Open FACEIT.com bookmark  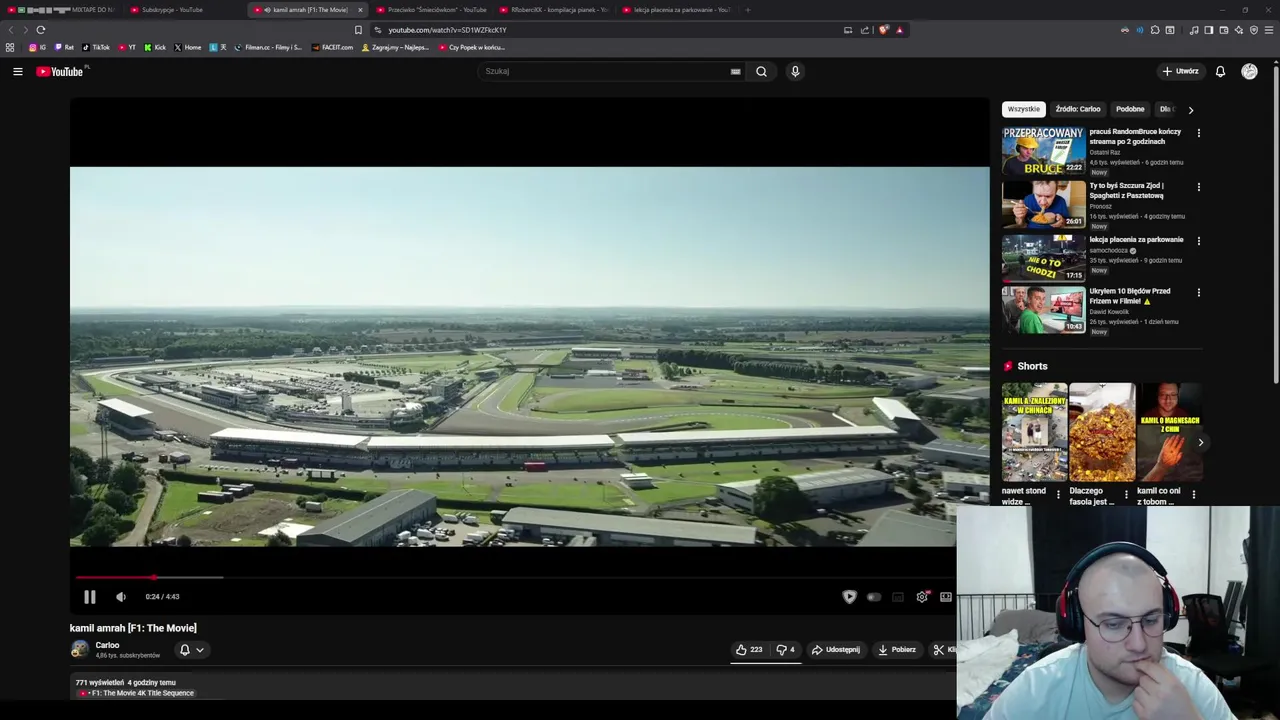(x=332, y=47)
